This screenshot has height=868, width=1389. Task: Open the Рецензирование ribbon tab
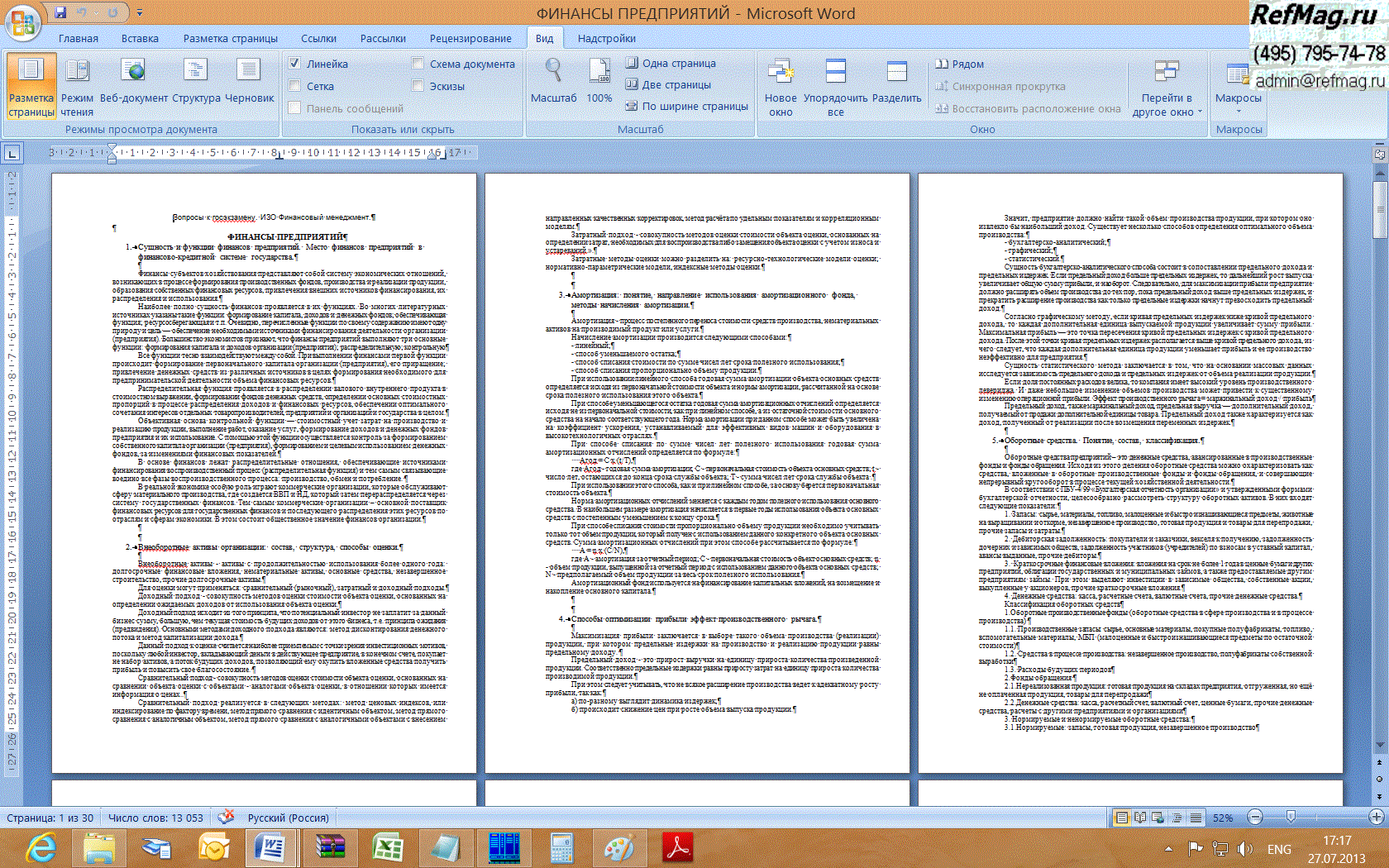[x=470, y=38]
